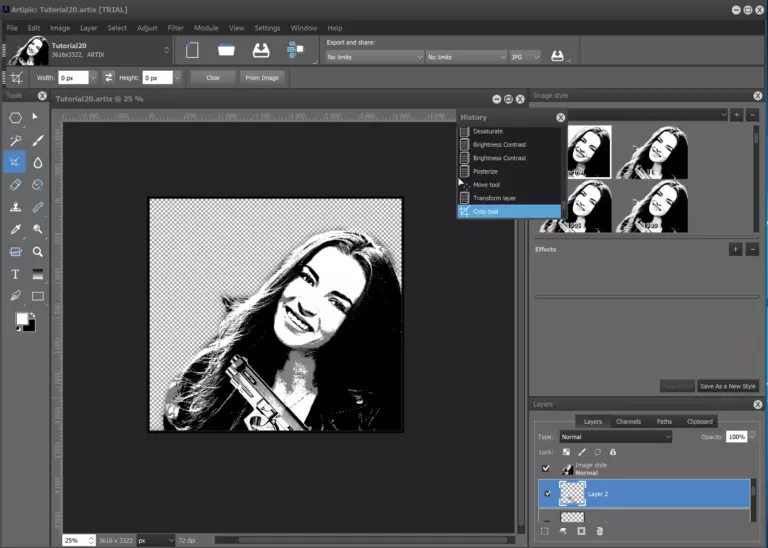Click the foreground color swatch
Viewport: 768px width, 548px height.
point(21,319)
